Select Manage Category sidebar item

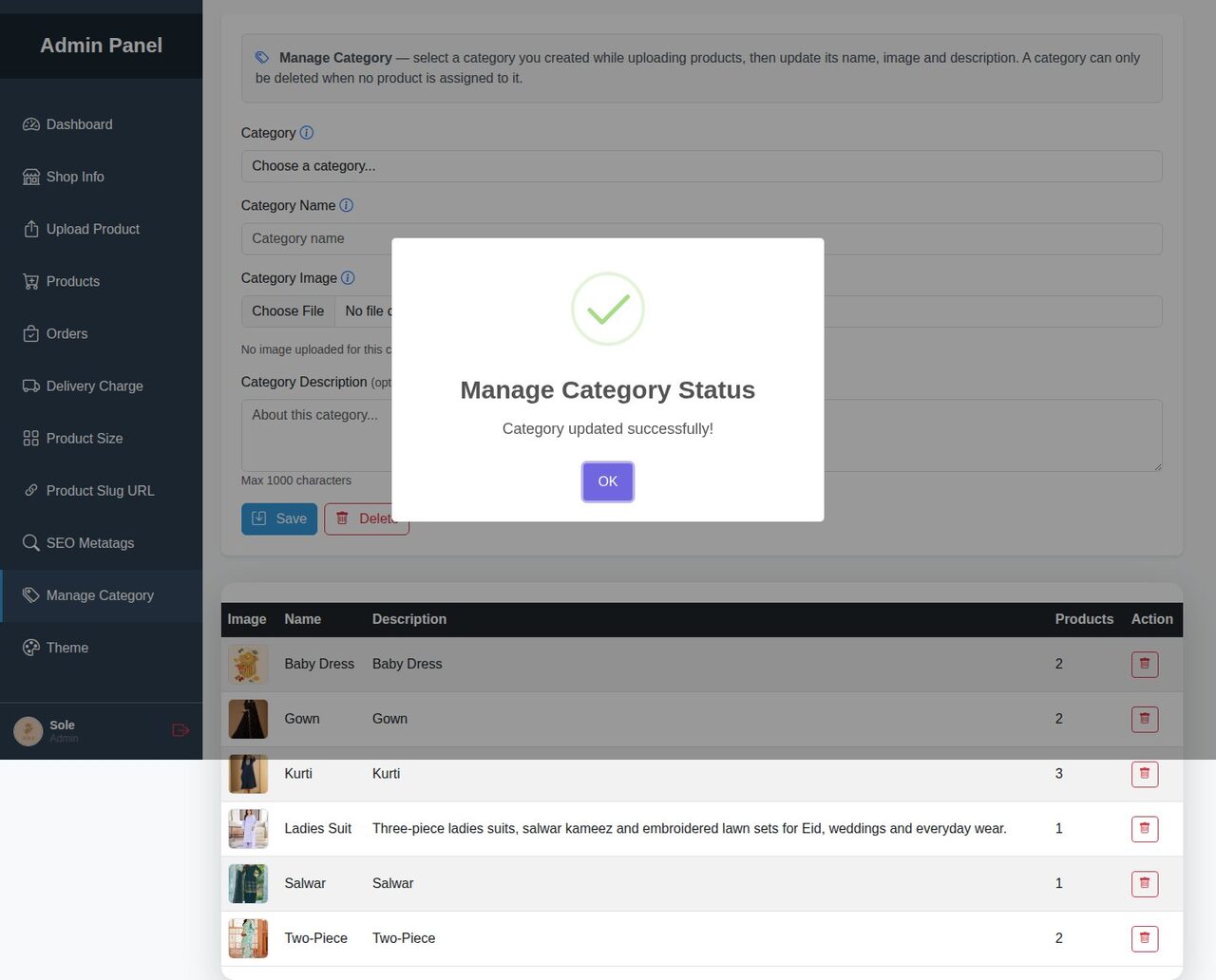[x=101, y=595]
